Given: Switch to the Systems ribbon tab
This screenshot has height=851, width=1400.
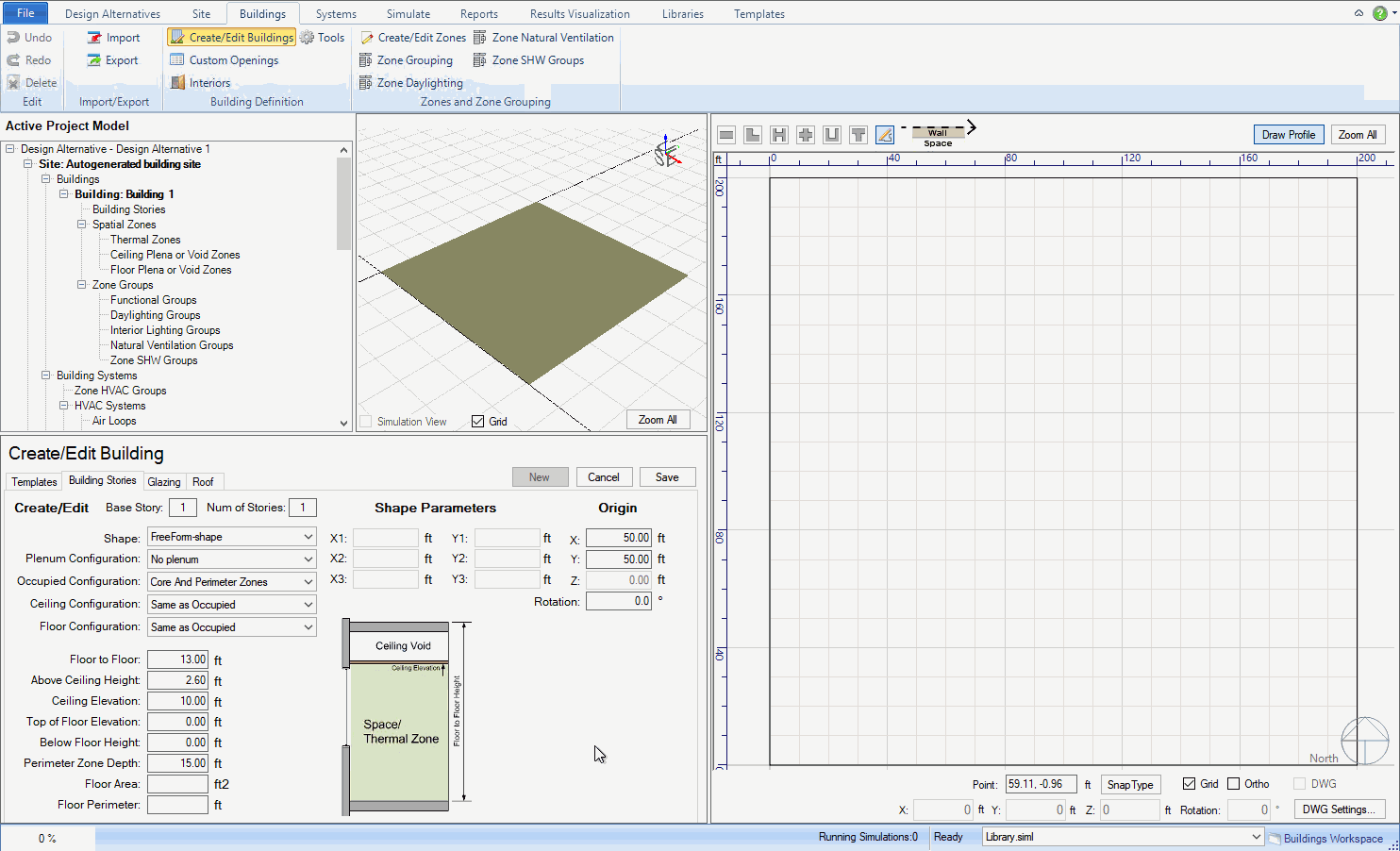Looking at the screenshot, I should 336,14.
